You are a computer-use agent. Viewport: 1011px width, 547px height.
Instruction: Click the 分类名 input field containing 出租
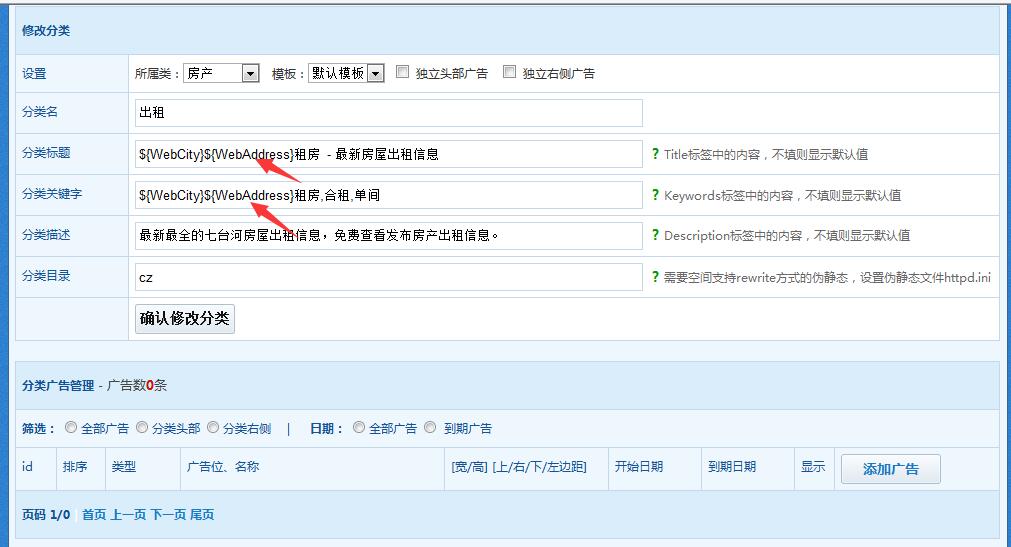pyautogui.click(x=388, y=113)
